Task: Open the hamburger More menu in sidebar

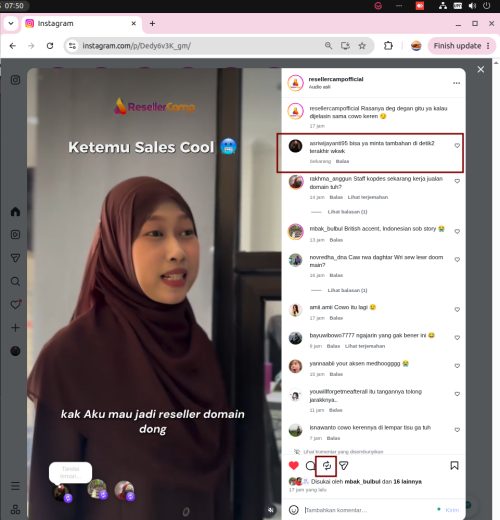Action: click(15, 486)
